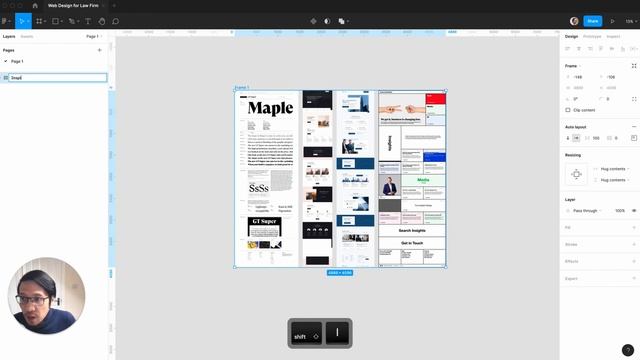Click the Mask (half-circle) icon
Image resolution: width=640 pixels, height=360 pixels.
(327, 21)
